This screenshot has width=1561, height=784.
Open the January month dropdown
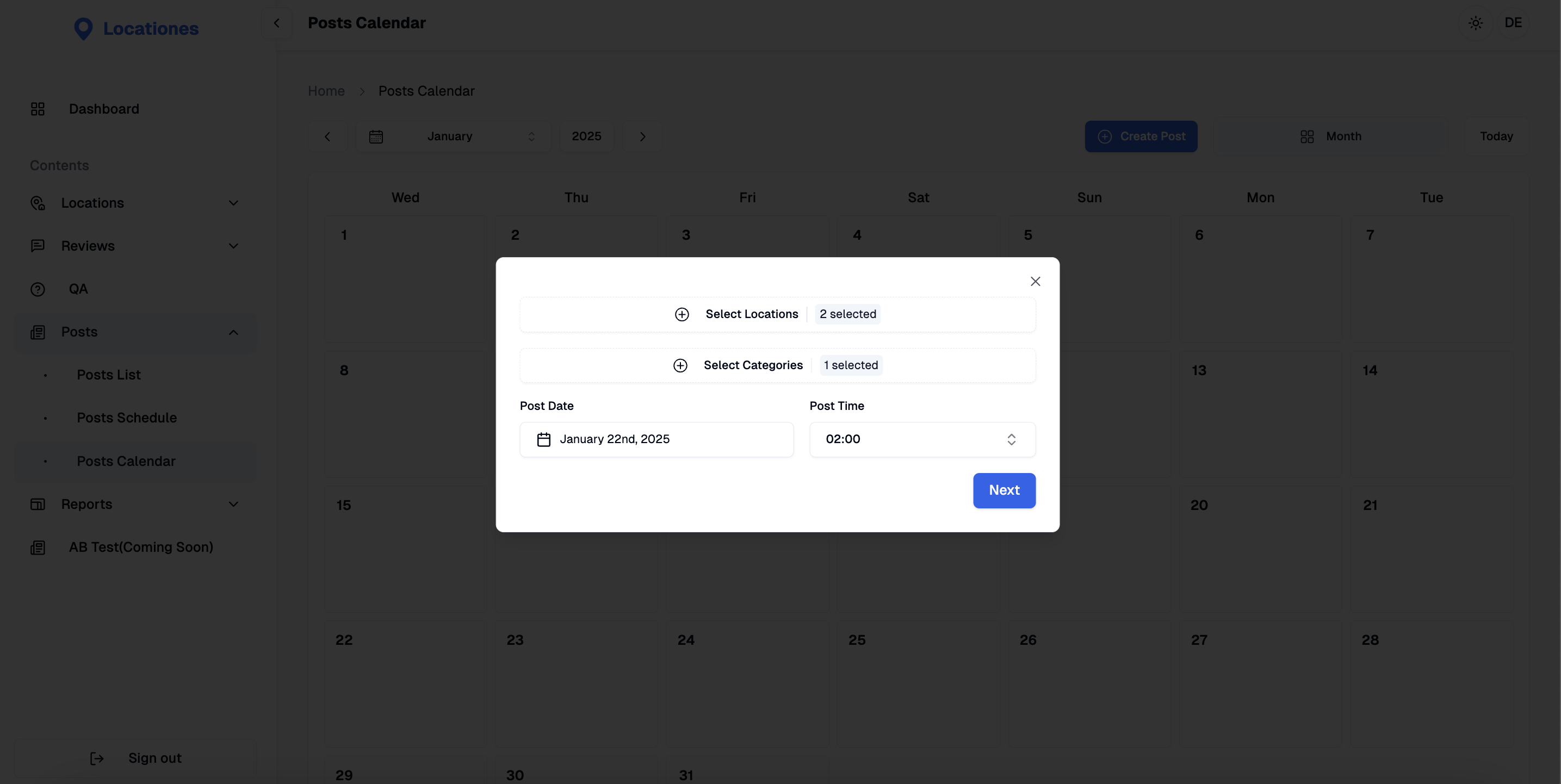tap(453, 136)
